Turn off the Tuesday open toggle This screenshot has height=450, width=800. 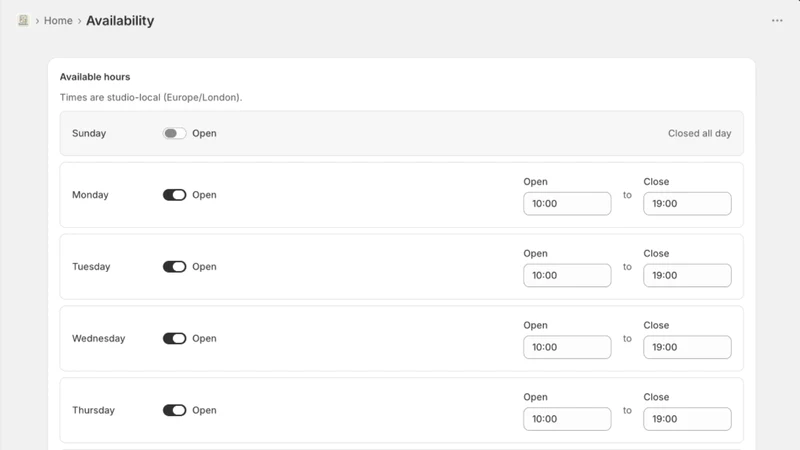(x=174, y=267)
